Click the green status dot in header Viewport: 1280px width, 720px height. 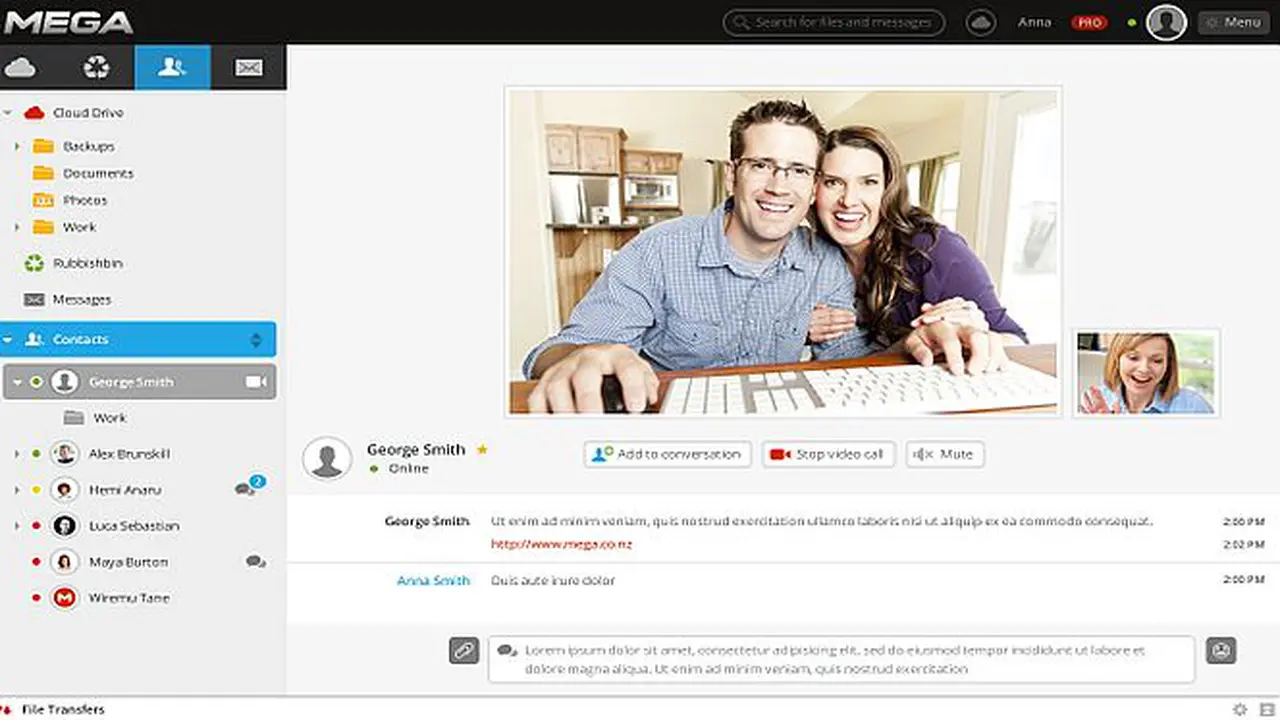click(1132, 22)
